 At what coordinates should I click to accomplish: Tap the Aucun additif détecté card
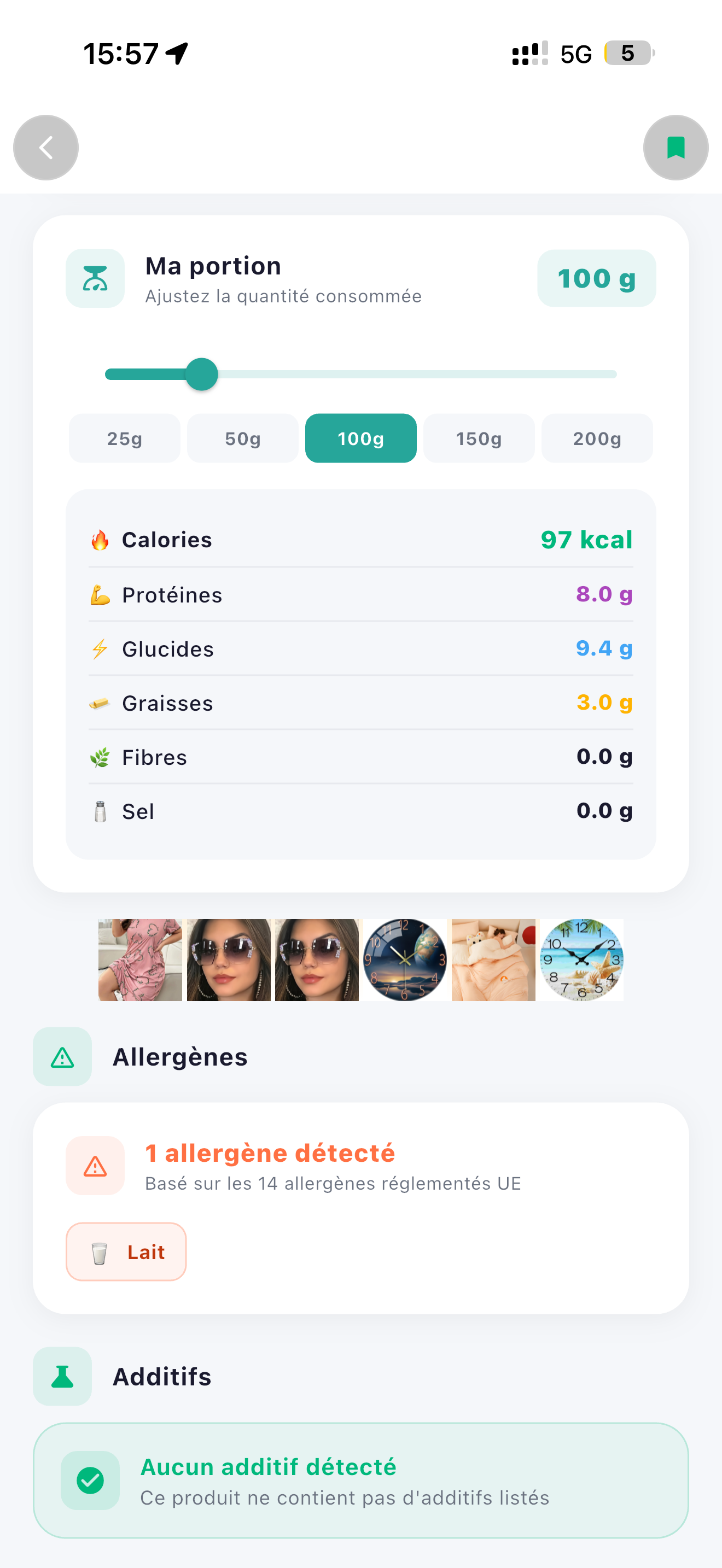point(360,1481)
